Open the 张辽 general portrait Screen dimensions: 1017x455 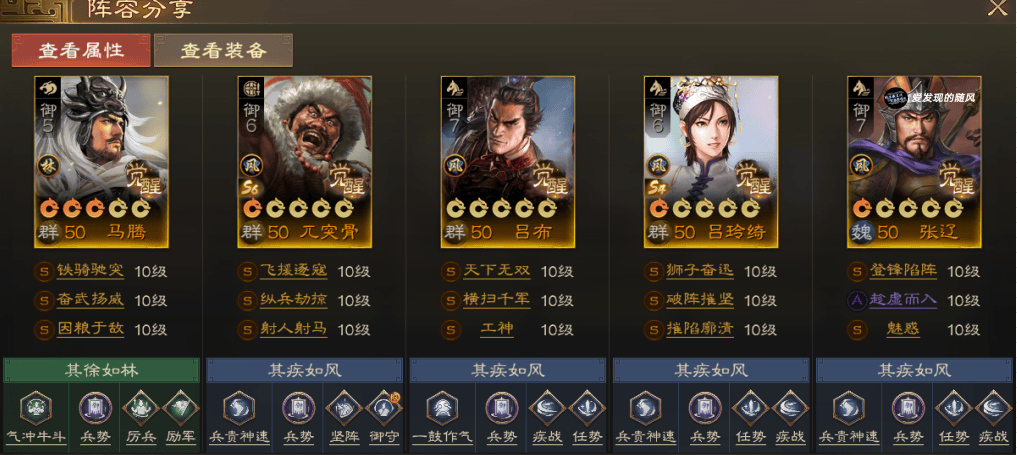pos(915,162)
